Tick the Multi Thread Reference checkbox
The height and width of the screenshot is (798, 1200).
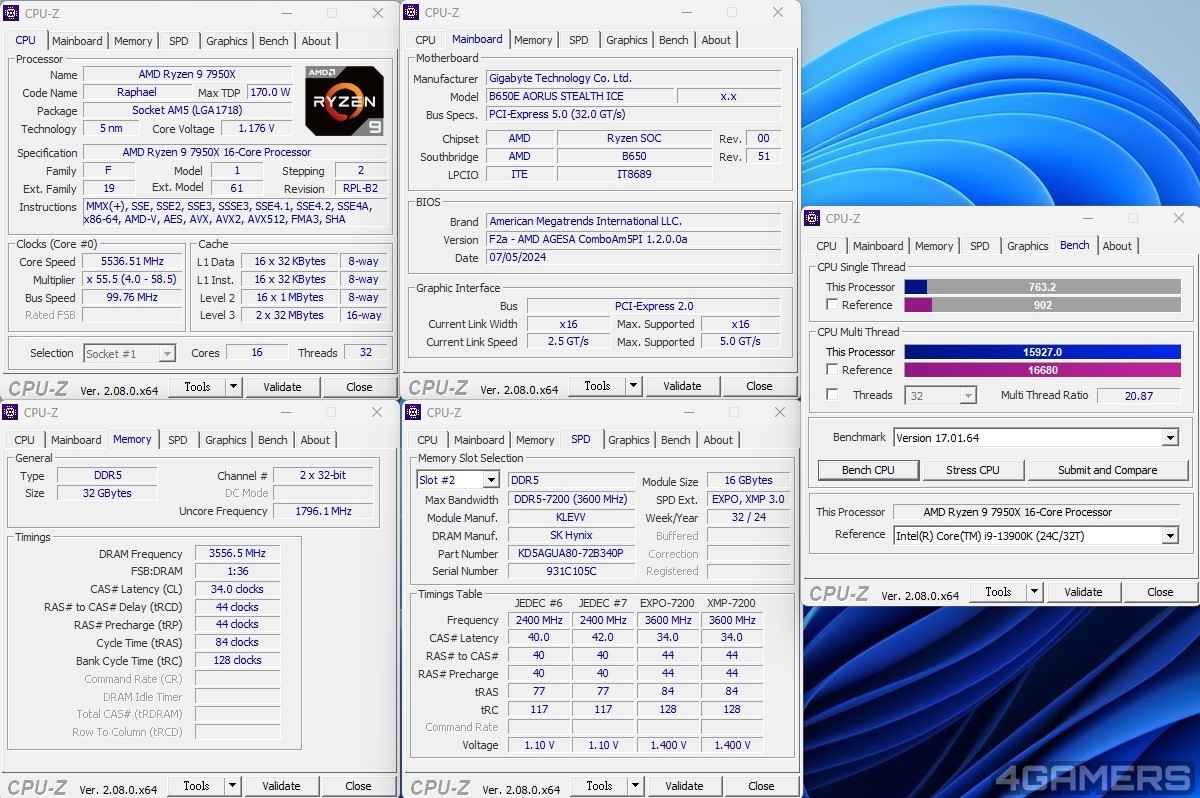tap(832, 370)
